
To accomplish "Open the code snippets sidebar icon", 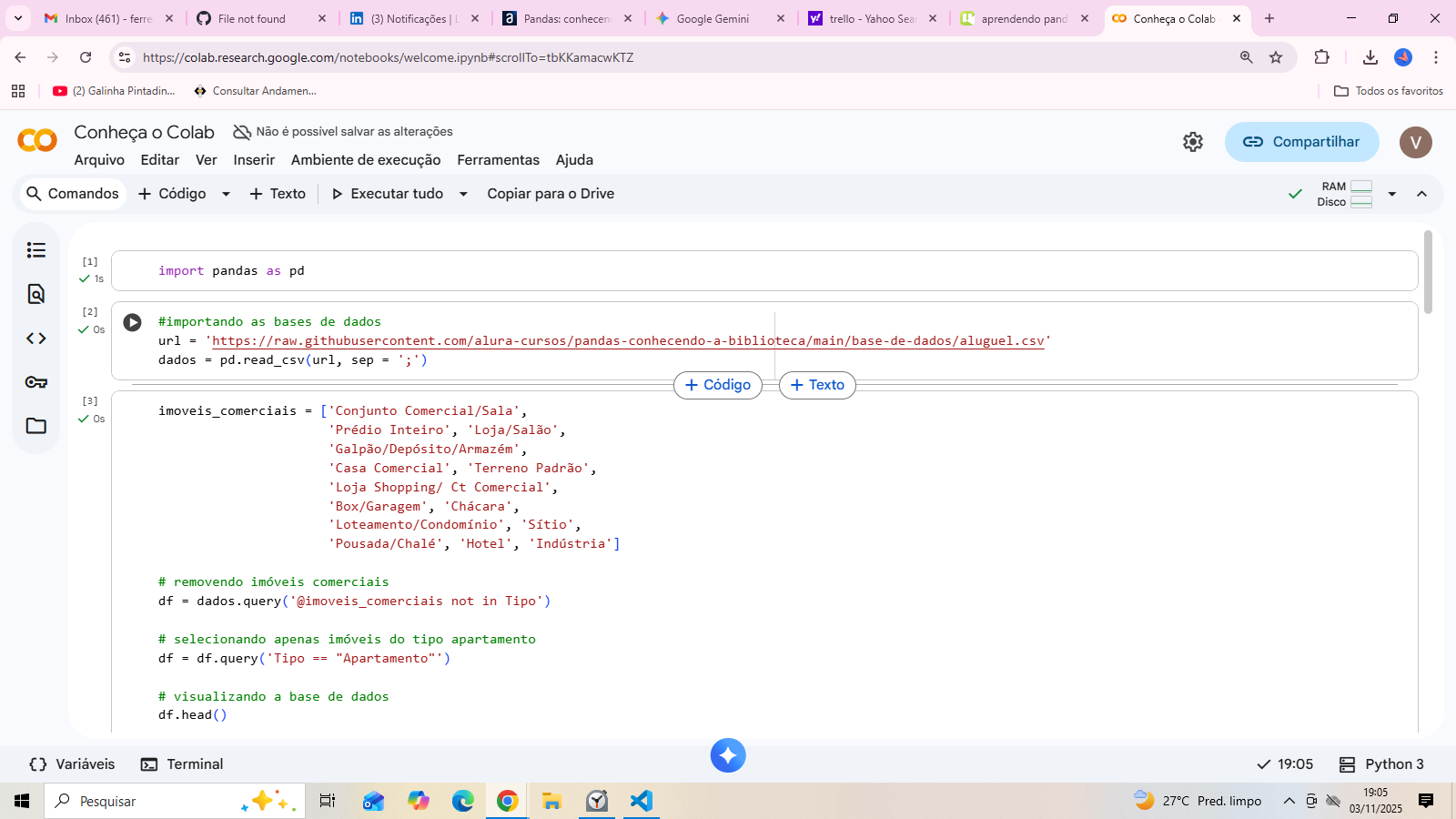I will click(36, 339).
